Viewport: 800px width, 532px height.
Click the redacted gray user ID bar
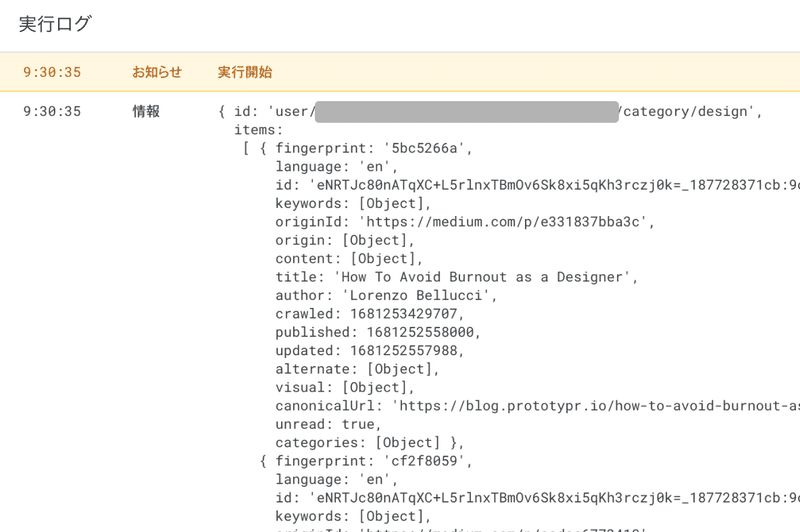467,112
